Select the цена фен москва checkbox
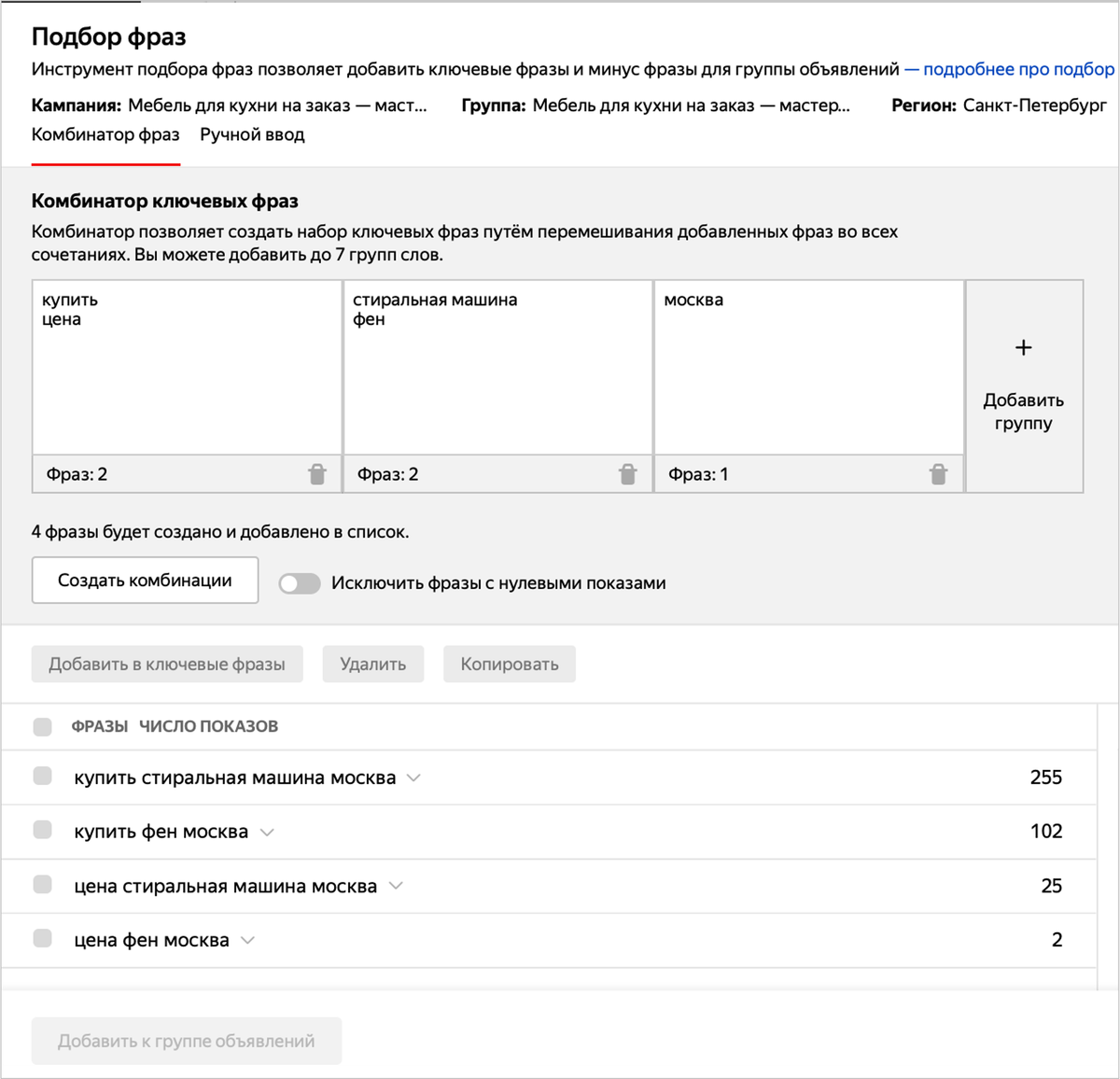Image resolution: width=1120 pixels, height=1079 pixels. 43,939
